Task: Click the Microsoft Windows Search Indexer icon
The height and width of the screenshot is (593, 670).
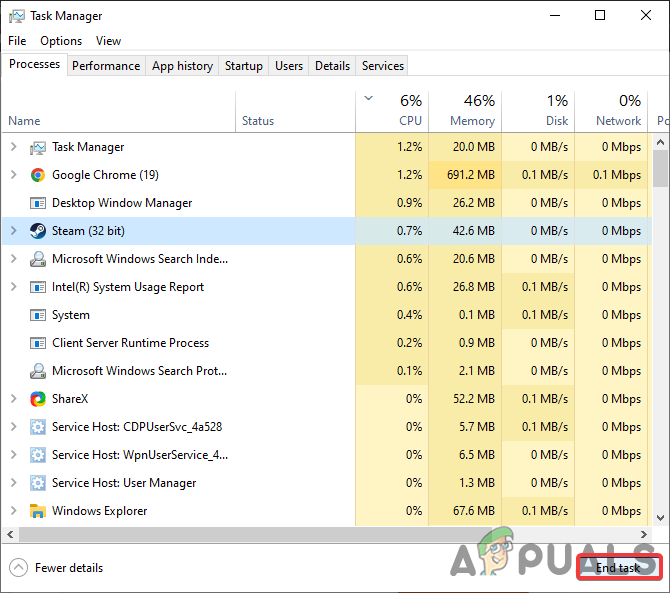Action: tap(38, 259)
